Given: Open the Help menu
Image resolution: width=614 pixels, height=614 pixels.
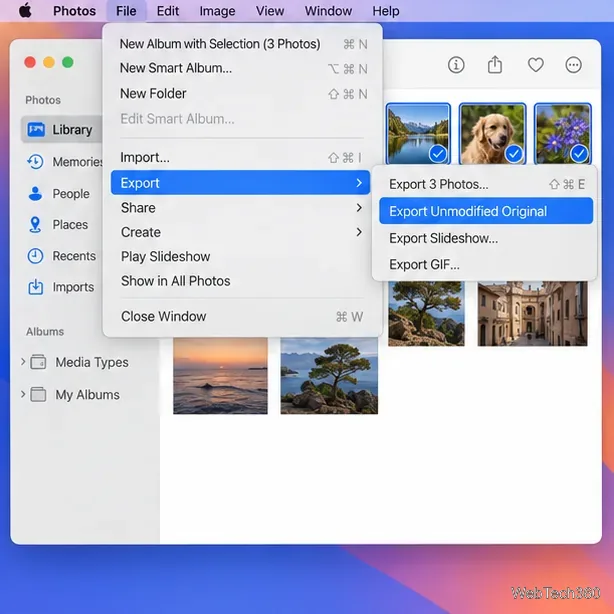Looking at the screenshot, I should click(x=386, y=11).
